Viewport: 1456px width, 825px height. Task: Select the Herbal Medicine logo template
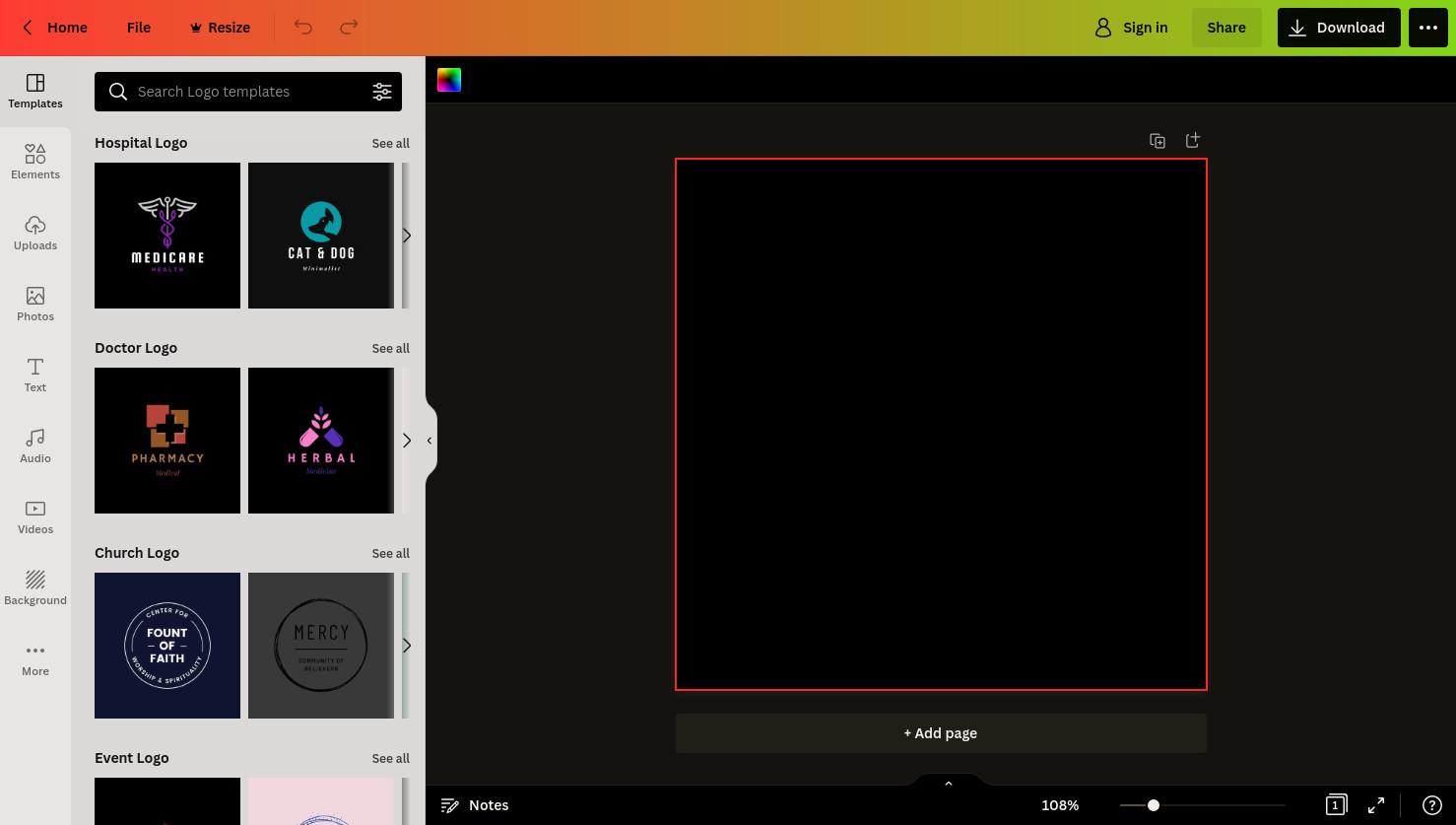point(321,441)
